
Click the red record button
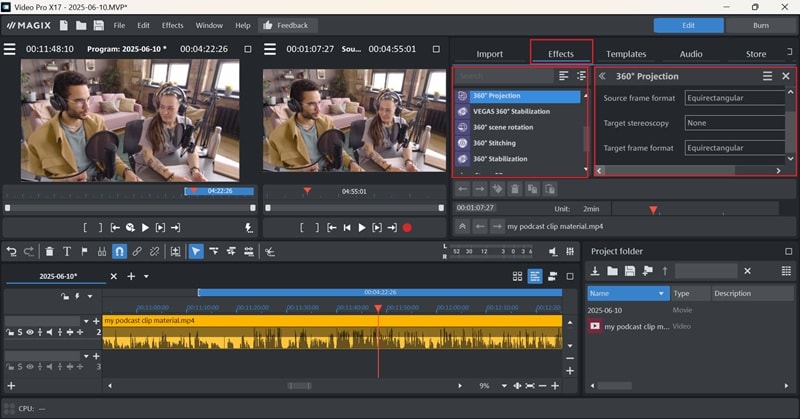pos(407,228)
